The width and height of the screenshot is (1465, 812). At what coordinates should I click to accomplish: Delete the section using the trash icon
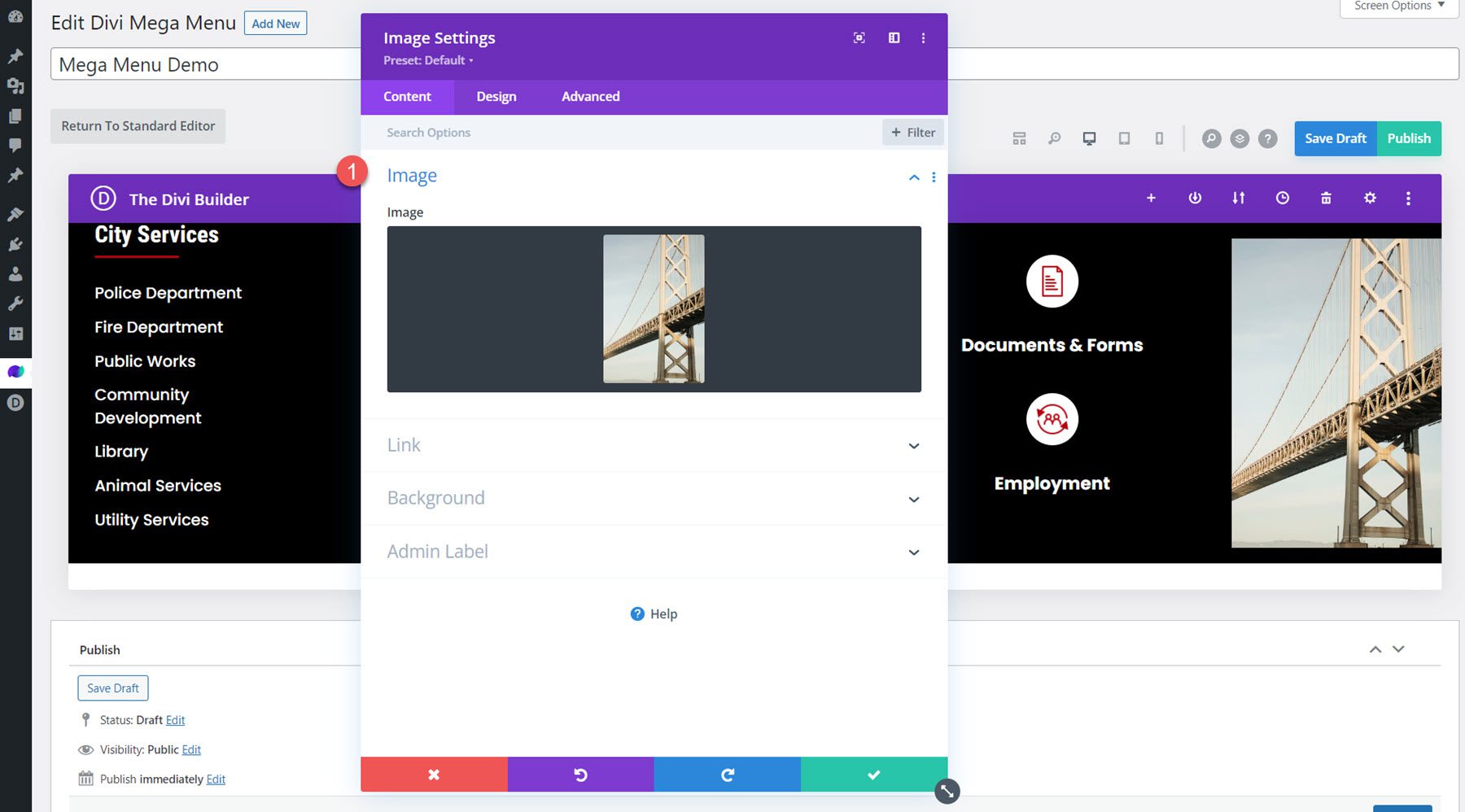(1326, 198)
